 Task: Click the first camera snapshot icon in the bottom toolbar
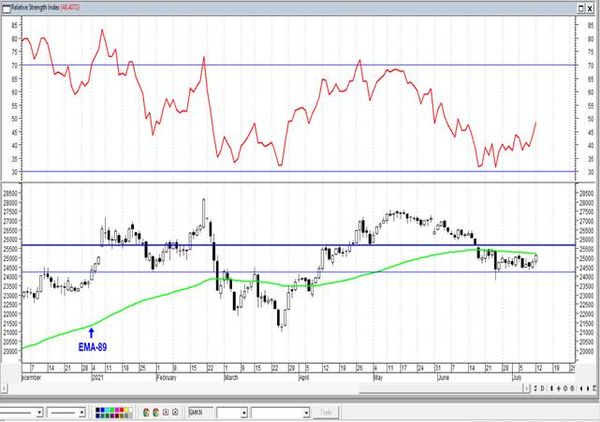point(166,412)
